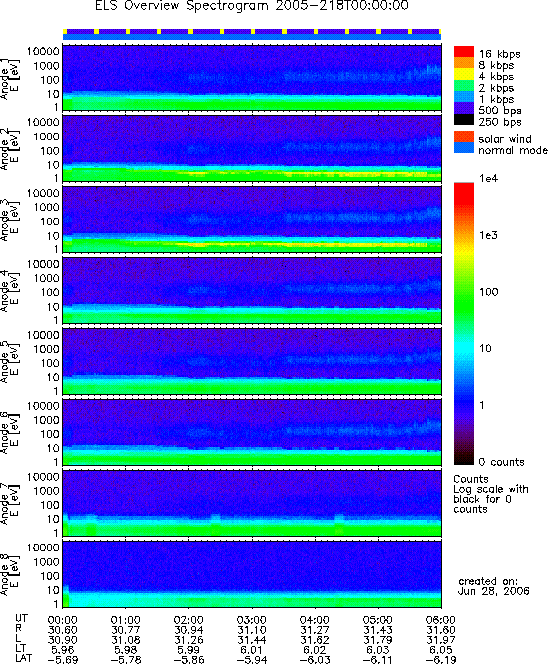
Task: Select the Anode 5 spectrogram panel
Action: coord(252,361)
